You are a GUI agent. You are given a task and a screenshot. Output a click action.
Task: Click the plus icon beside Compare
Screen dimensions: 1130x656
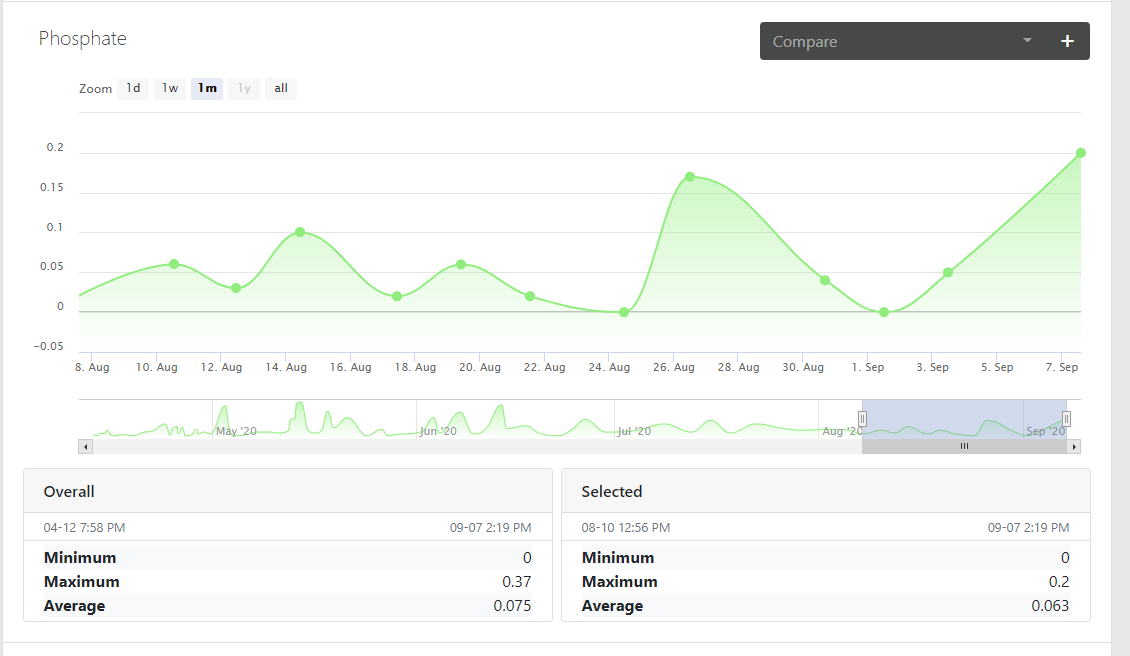click(1067, 41)
